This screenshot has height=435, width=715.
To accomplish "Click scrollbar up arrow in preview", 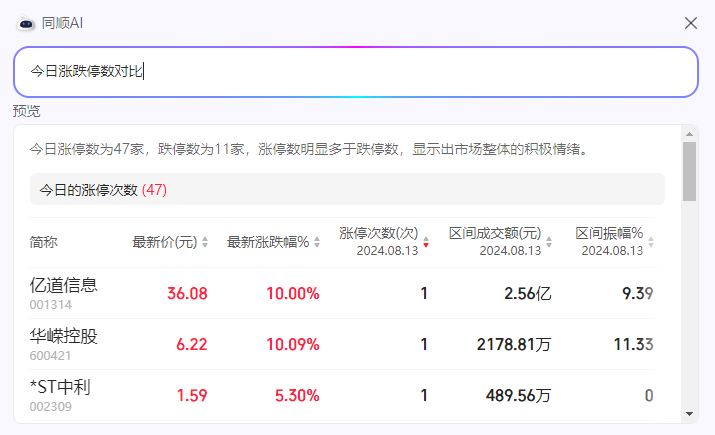I will 689,134.
